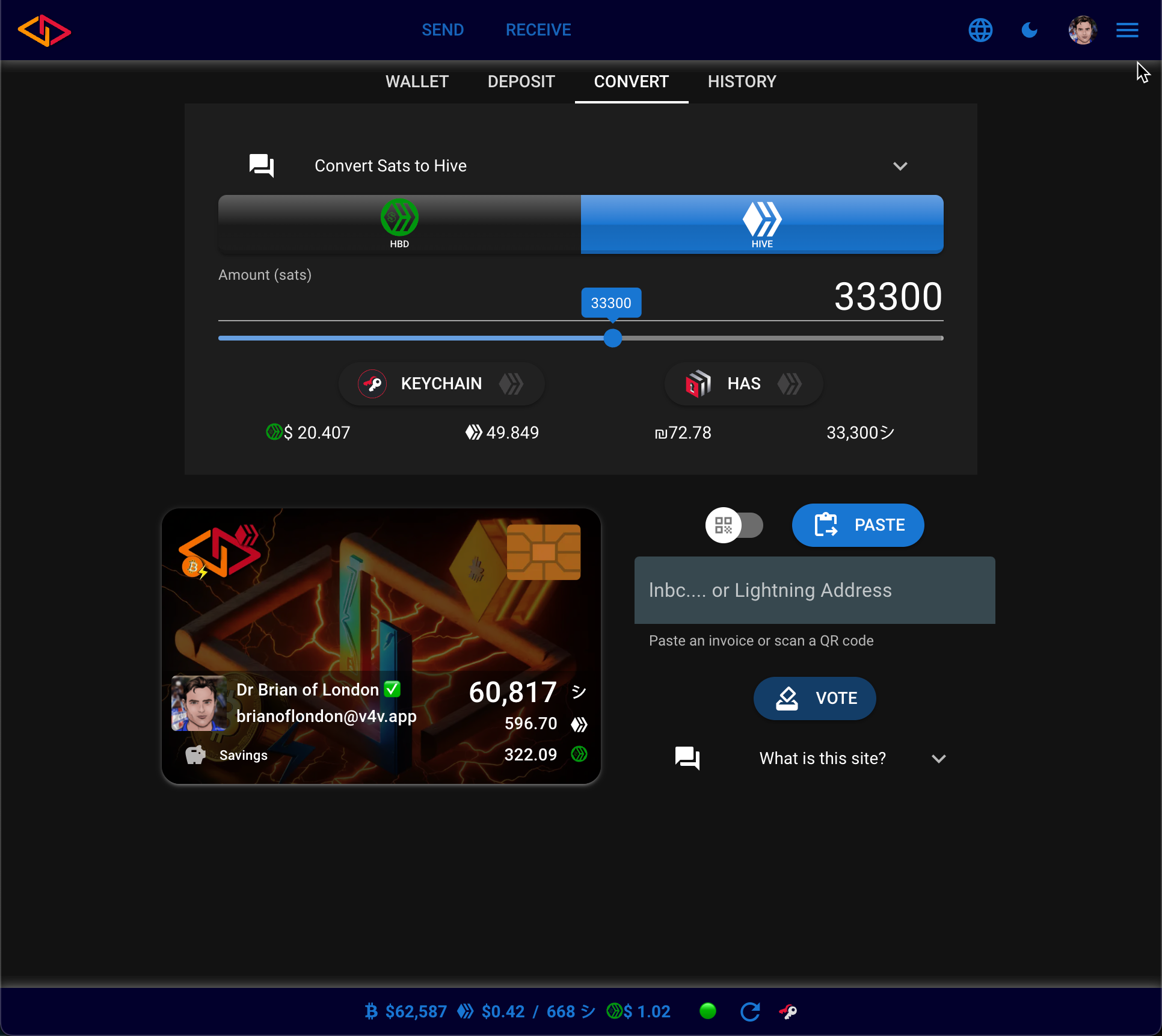Toggle the QR code scanner switch

pos(734,525)
